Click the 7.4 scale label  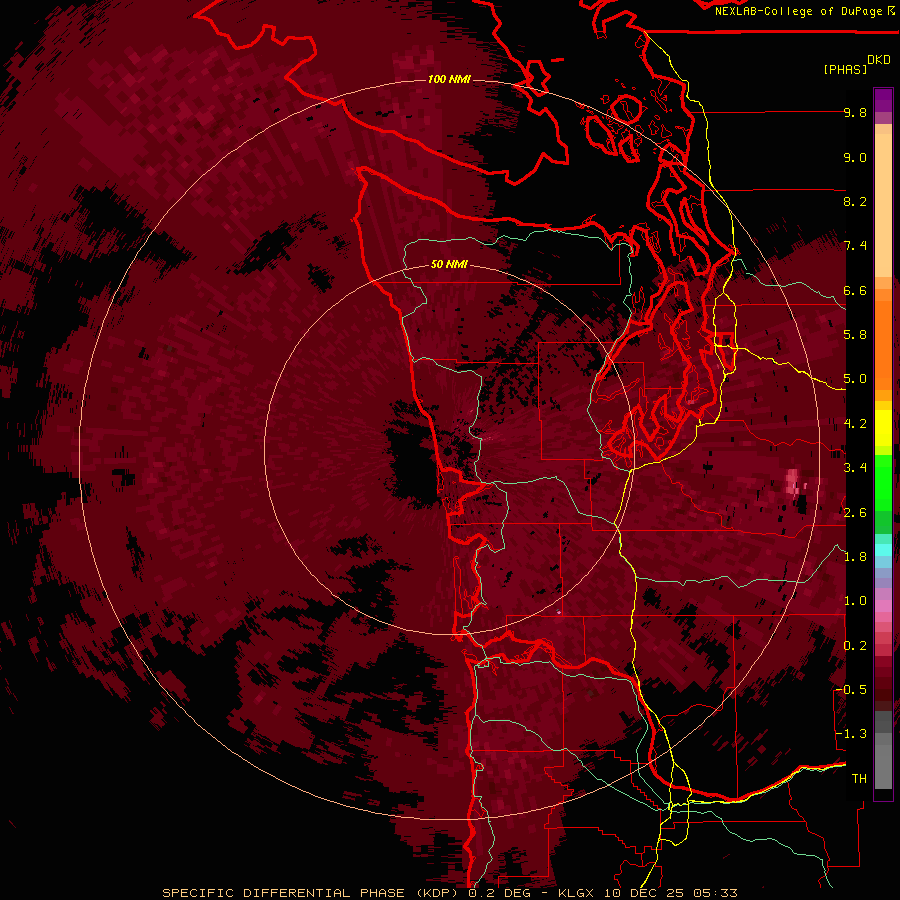855,246
